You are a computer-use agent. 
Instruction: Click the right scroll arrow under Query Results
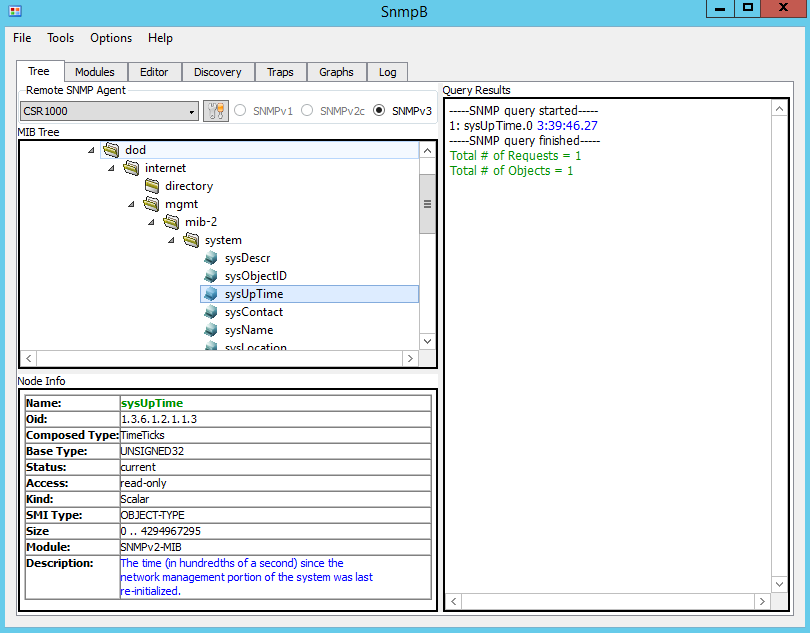point(763,601)
